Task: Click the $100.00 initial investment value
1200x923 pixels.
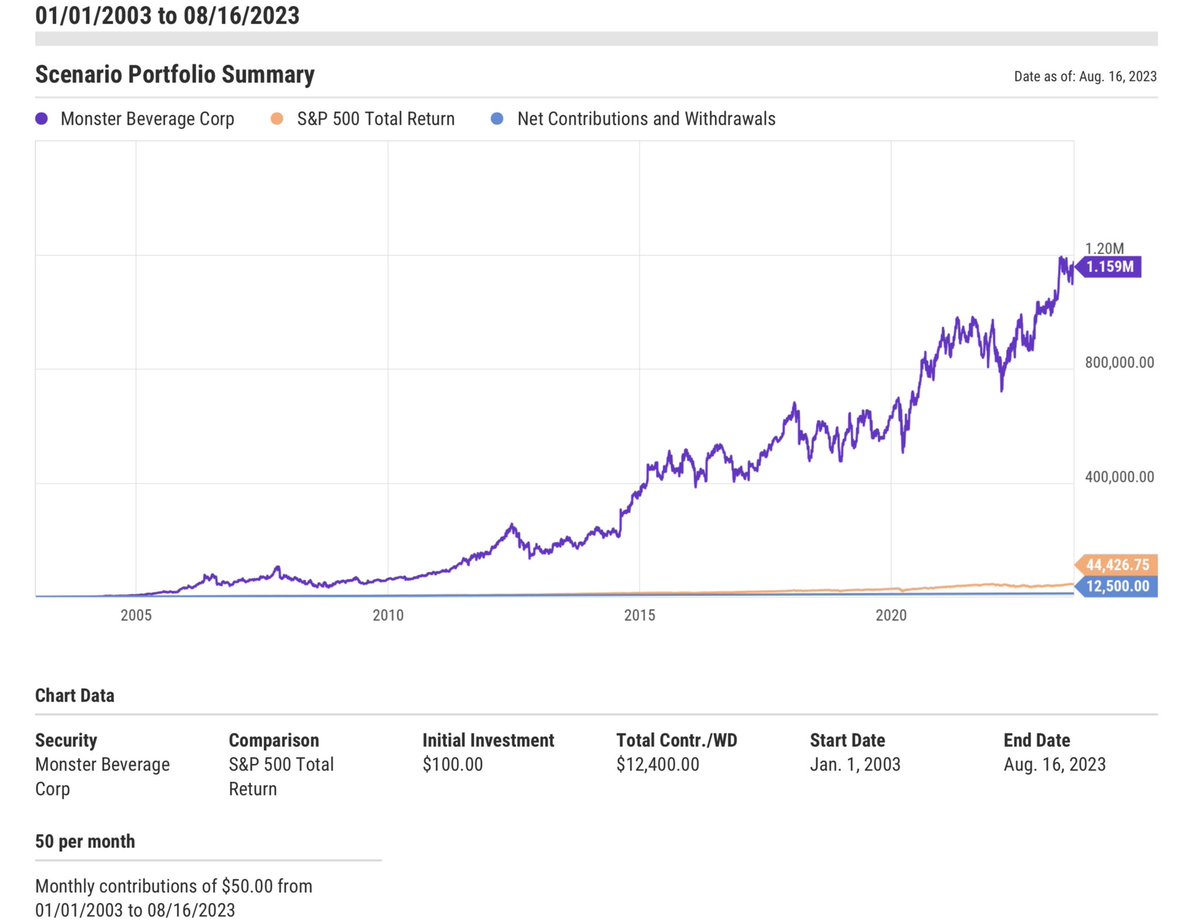Action: coord(453,765)
